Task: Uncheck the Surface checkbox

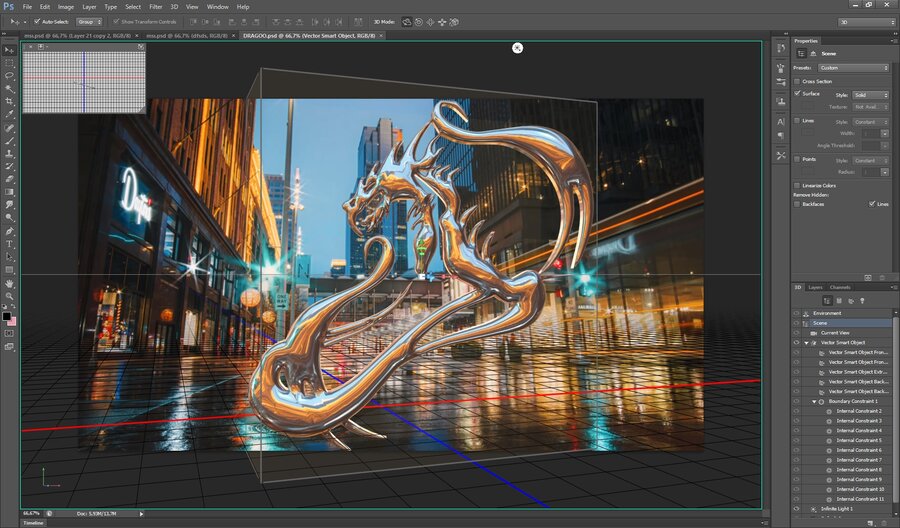Action: [x=797, y=93]
